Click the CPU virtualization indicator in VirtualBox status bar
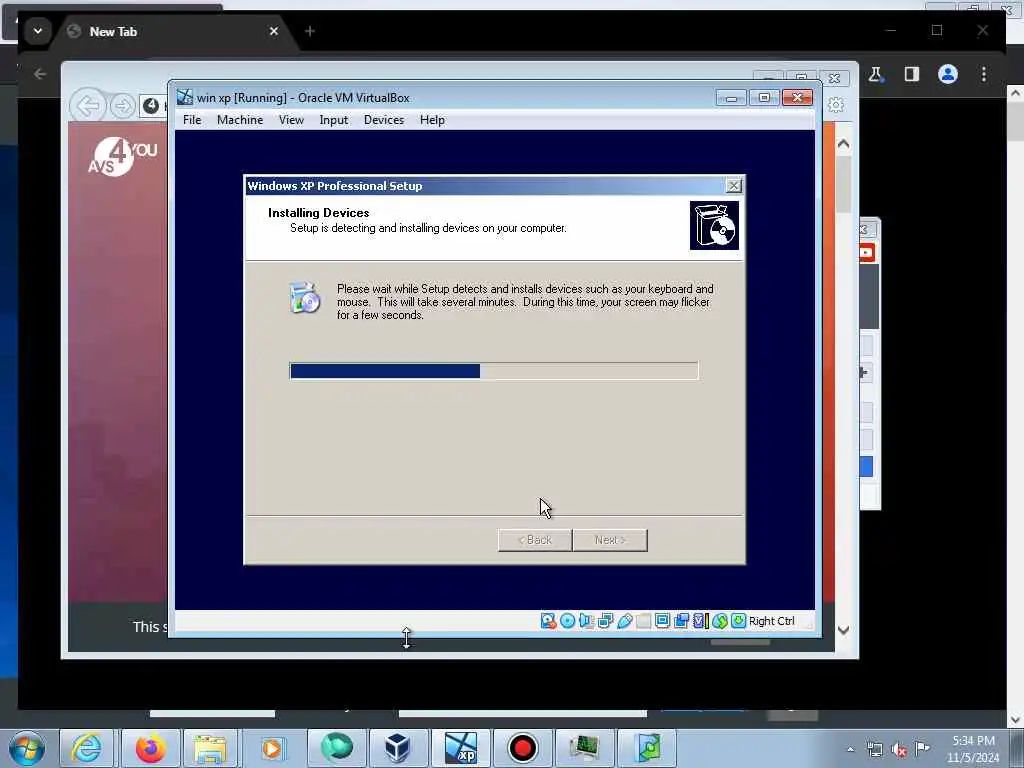 click(x=701, y=621)
